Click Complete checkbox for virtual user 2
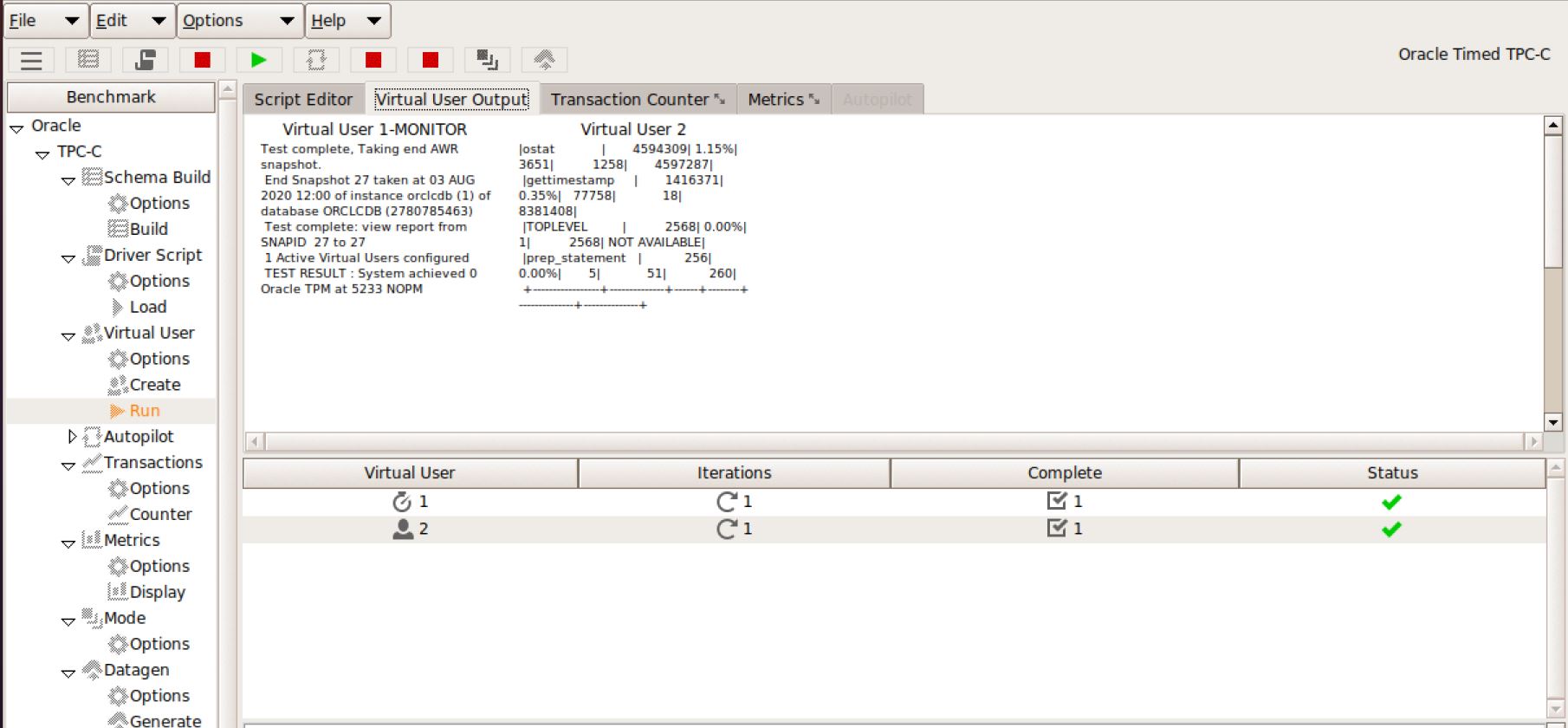This screenshot has width=1568, height=728. click(1057, 528)
